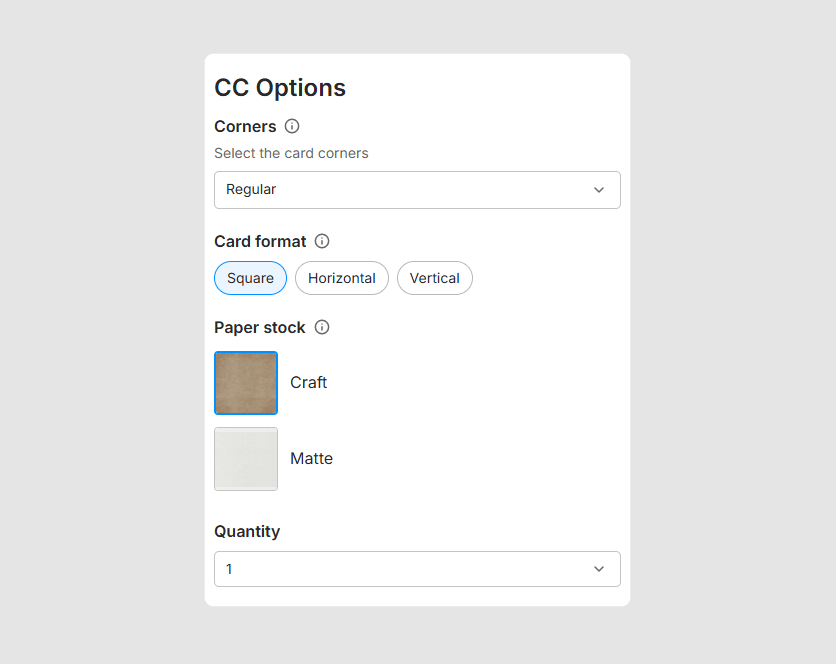836x664 pixels.
Task: Show info tooltip for Card format
Action: click(322, 241)
